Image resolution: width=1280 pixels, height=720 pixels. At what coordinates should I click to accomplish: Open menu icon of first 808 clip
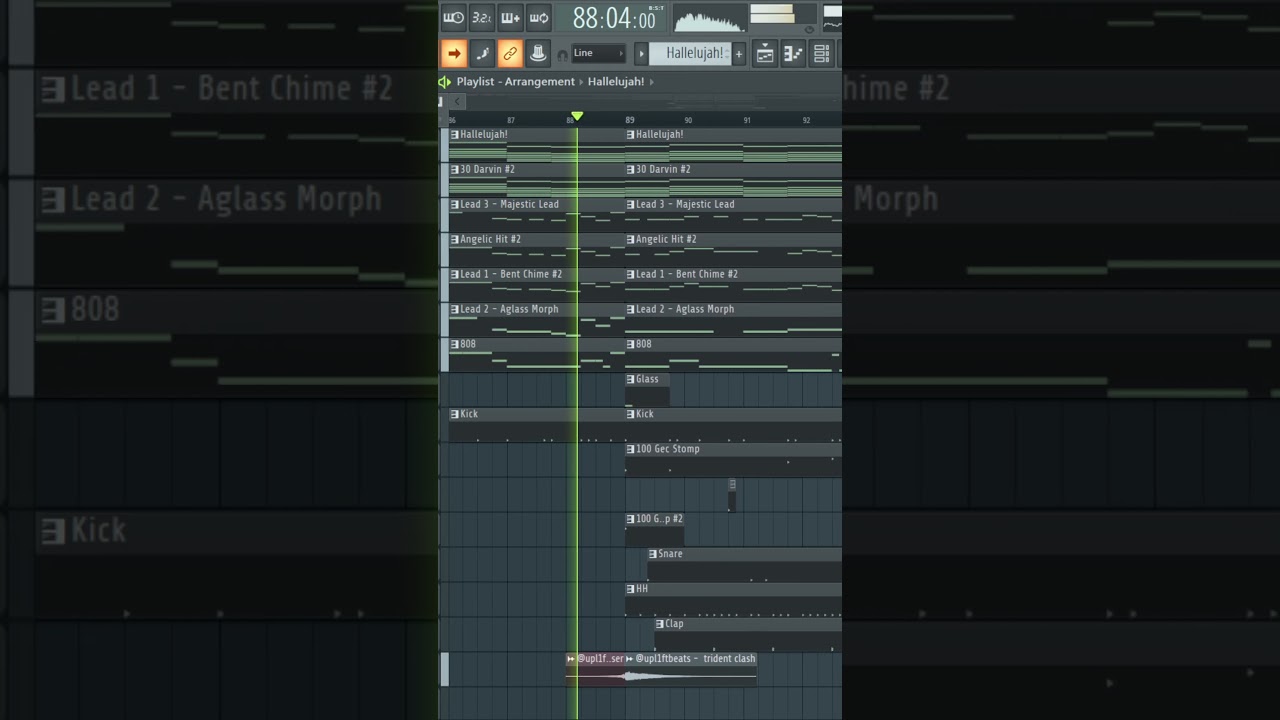coord(455,344)
